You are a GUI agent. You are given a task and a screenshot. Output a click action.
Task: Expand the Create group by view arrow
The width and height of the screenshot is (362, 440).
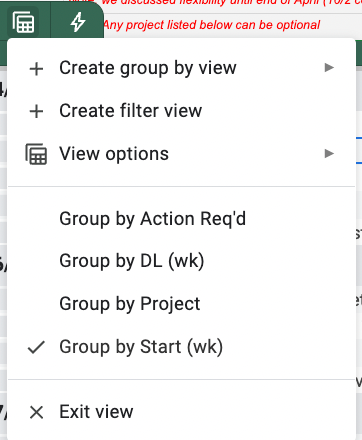(329, 68)
